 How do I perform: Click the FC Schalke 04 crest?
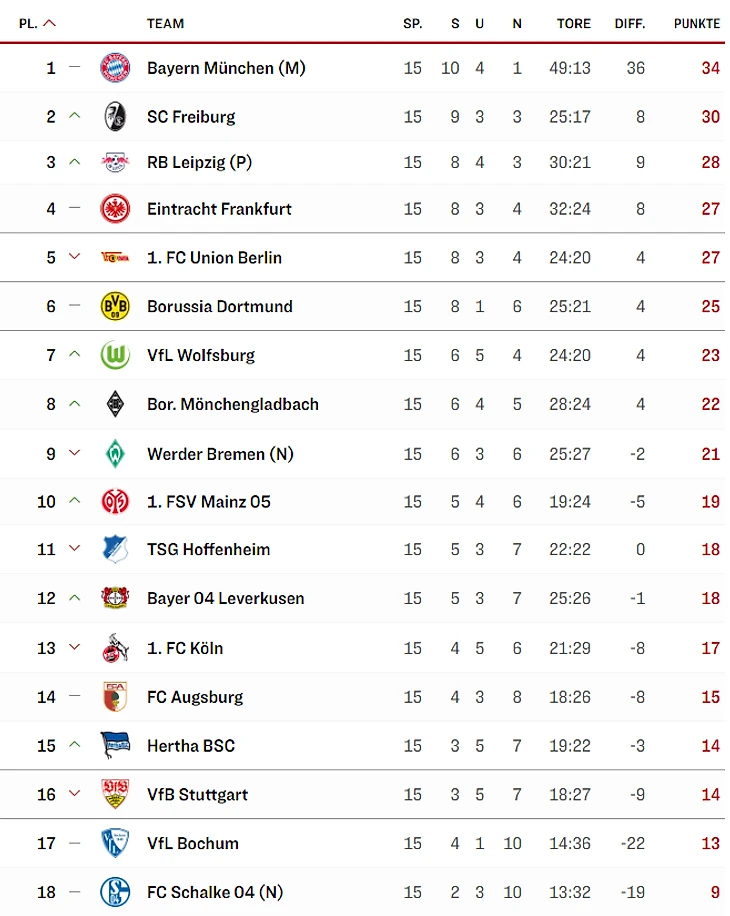(115, 892)
